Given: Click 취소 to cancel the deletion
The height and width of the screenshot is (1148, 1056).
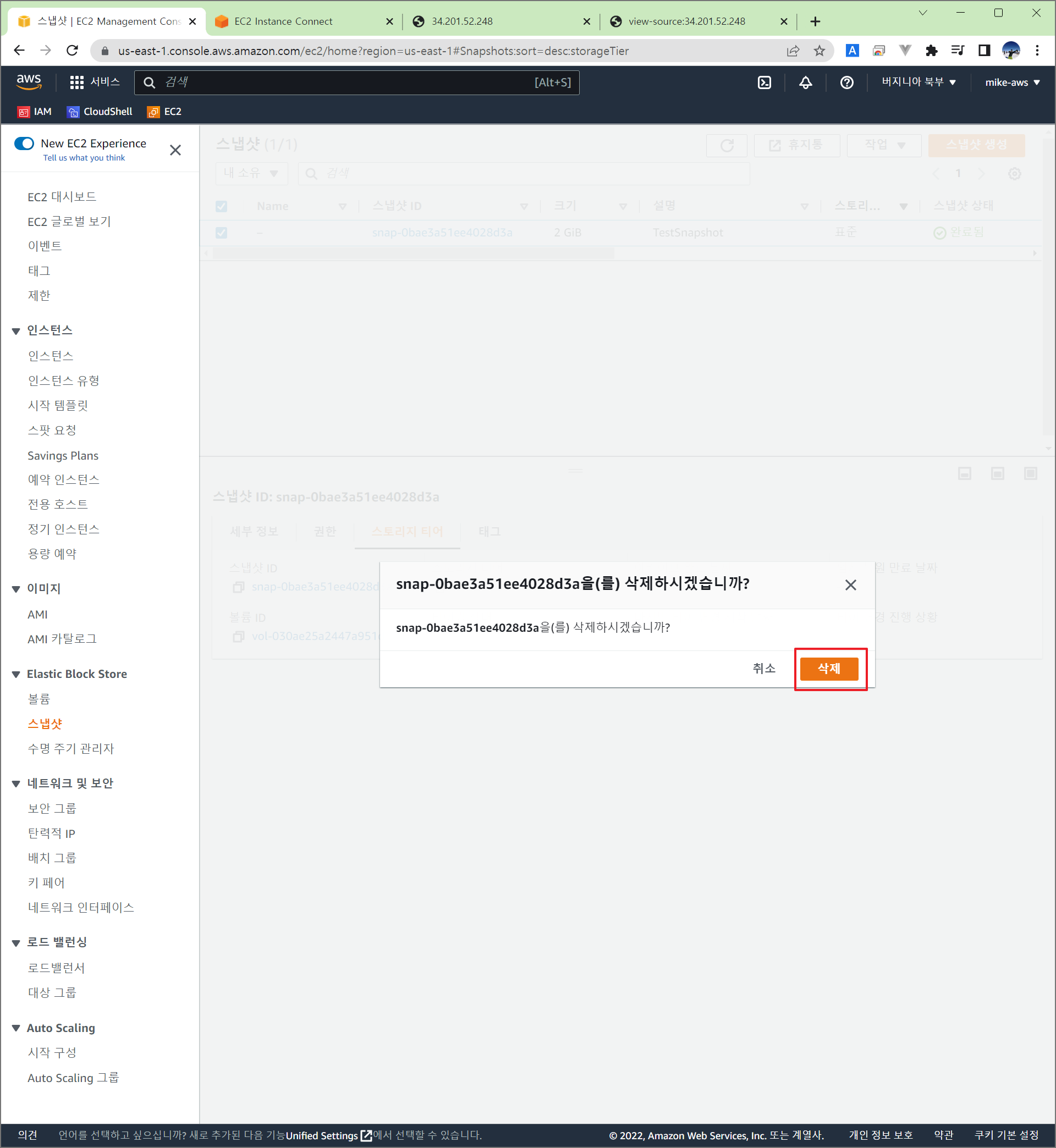Looking at the screenshot, I should [x=763, y=668].
